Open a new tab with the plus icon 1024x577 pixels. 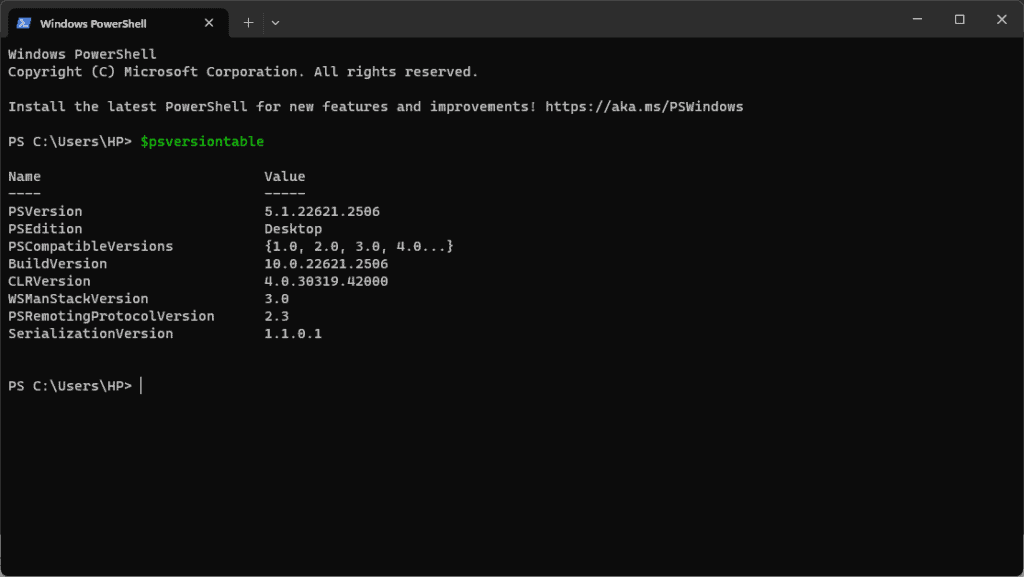(x=248, y=22)
